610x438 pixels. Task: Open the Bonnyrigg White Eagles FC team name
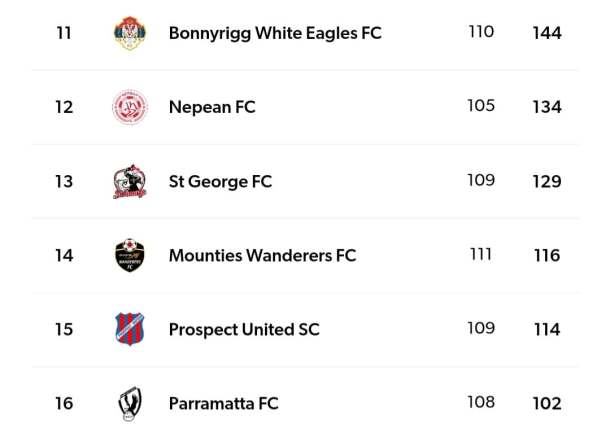275,33
